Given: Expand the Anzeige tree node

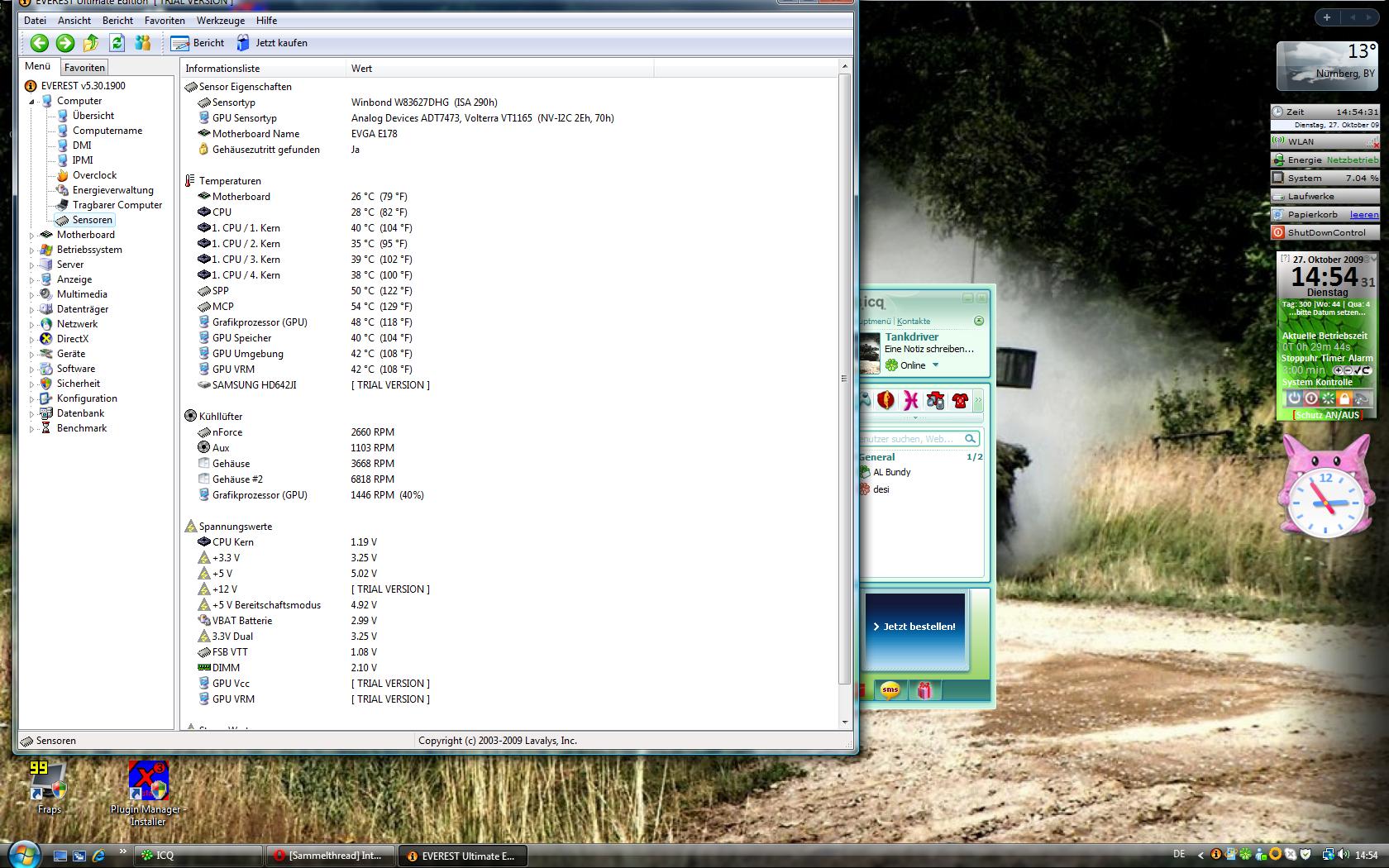Looking at the screenshot, I should tap(32, 280).
